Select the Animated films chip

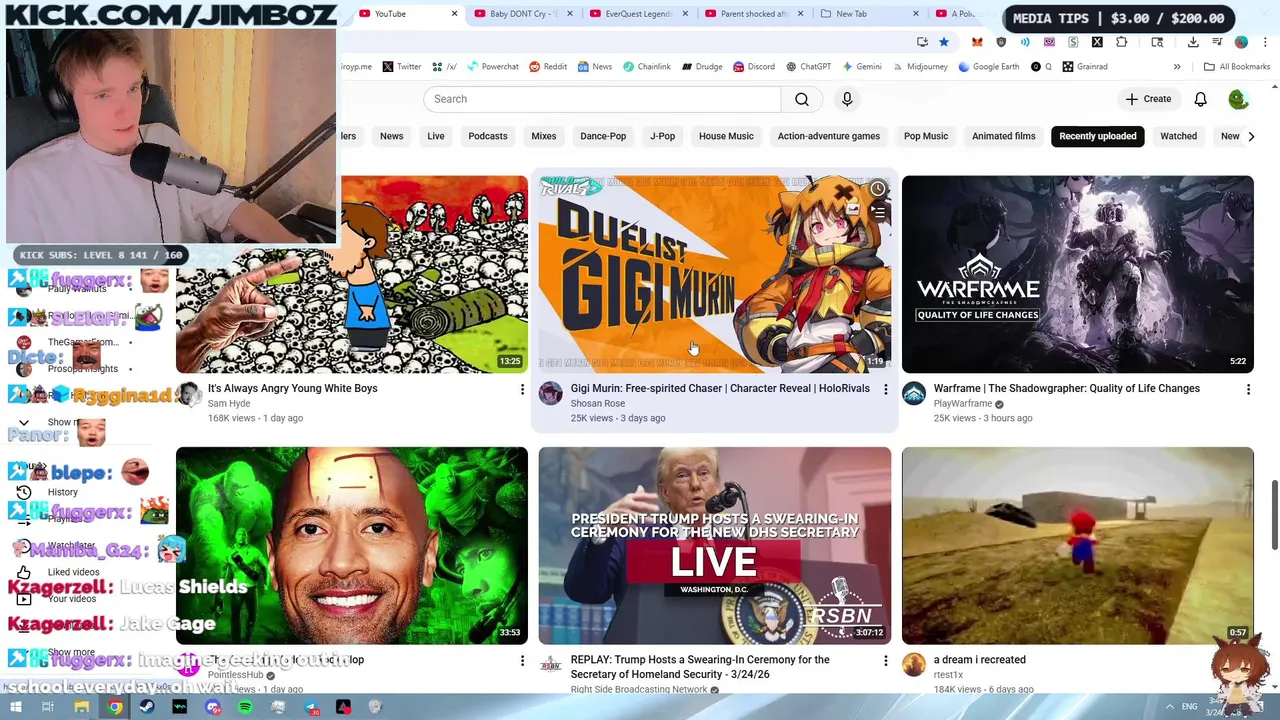[1004, 136]
